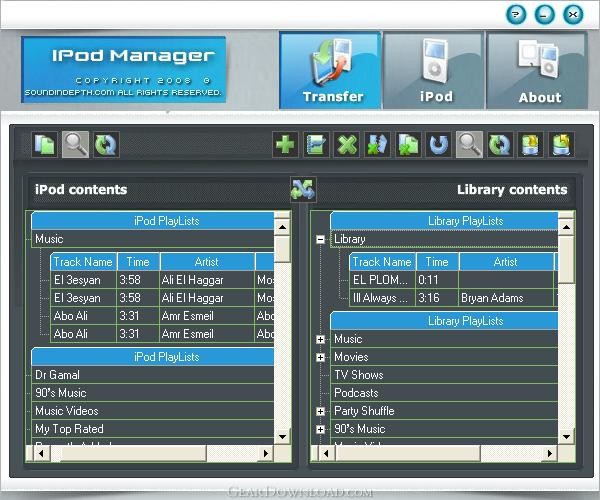600x500 pixels.
Task: Click the last database icon at the toolbar end
Action: (561, 145)
